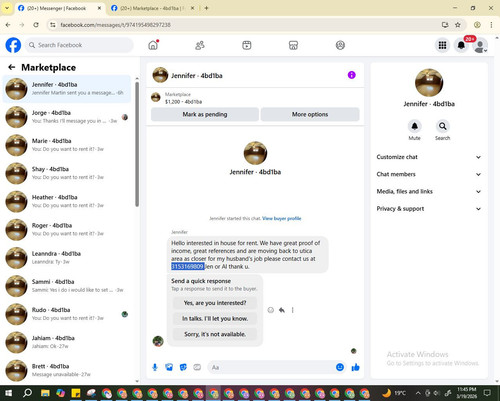Send a thumbs-up like
The width and height of the screenshot is (500, 401).
(355, 367)
